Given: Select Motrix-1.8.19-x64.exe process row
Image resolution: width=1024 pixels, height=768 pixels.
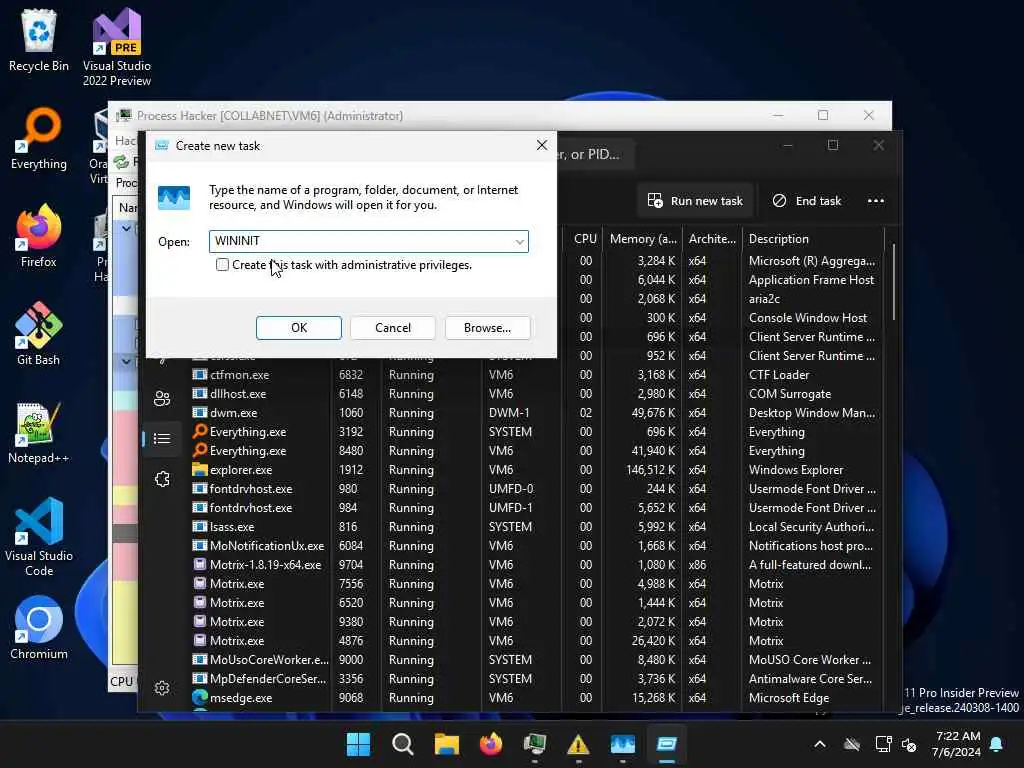Looking at the screenshot, I should click(x=536, y=564).
